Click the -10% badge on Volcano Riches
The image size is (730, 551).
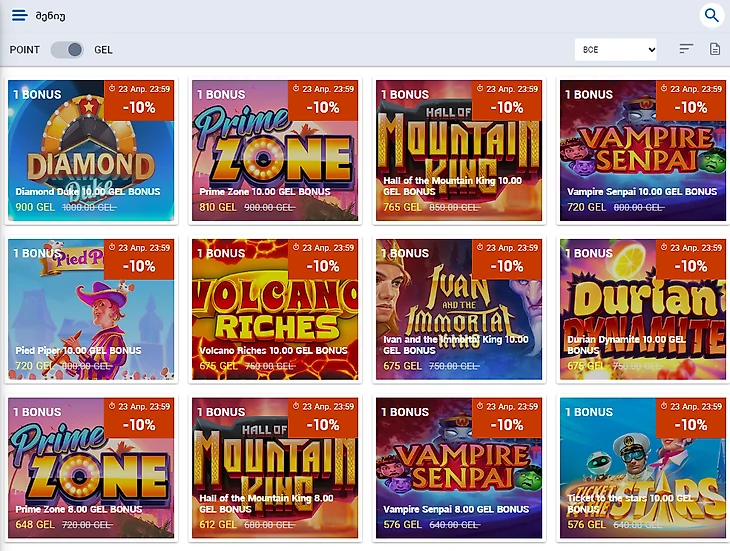click(x=323, y=266)
